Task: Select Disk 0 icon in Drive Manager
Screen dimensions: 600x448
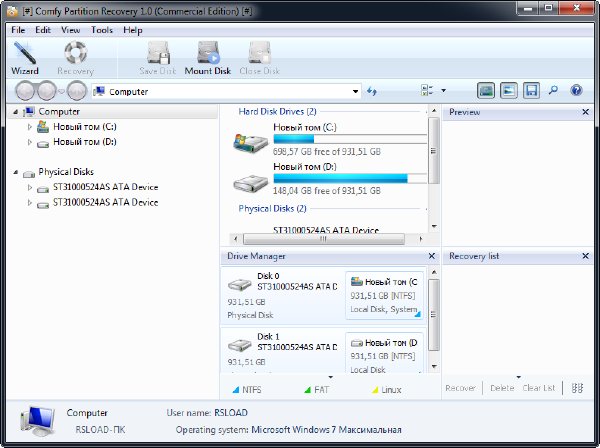Action: (240, 285)
